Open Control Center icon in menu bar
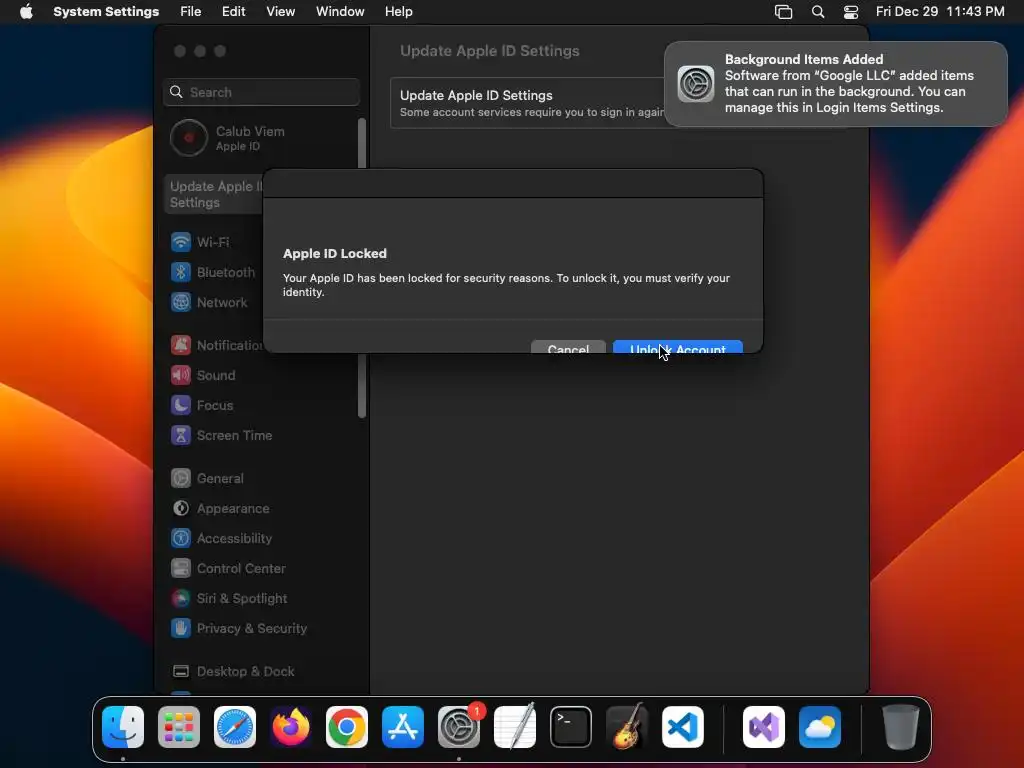The image size is (1024, 768). (851, 12)
